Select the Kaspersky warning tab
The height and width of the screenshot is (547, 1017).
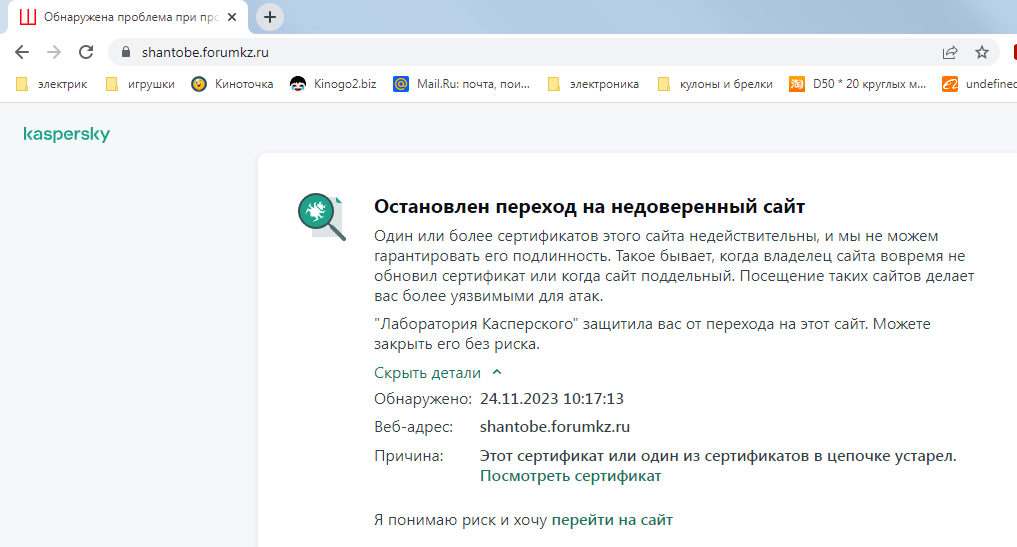tap(128, 18)
